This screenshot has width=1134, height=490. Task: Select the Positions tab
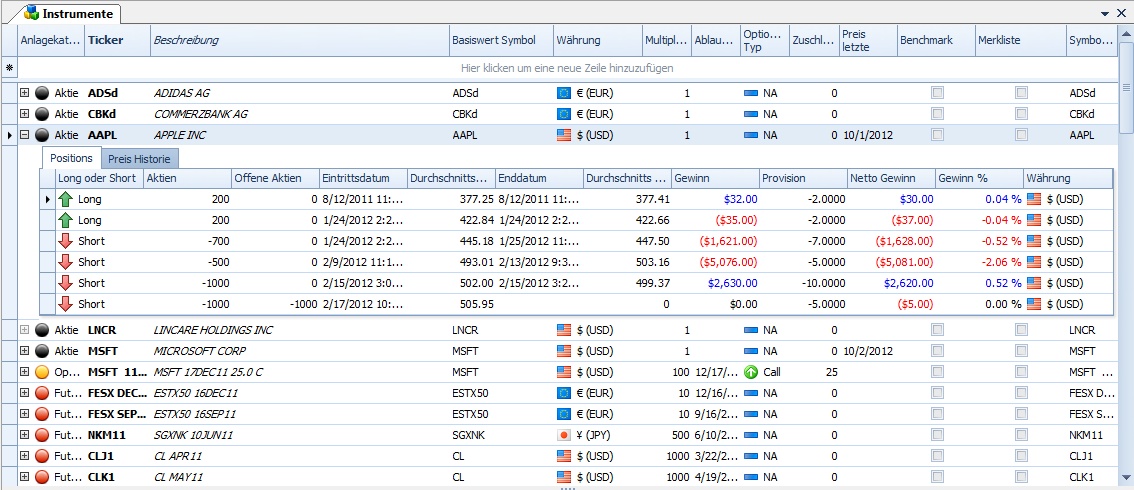tap(72, 158)
